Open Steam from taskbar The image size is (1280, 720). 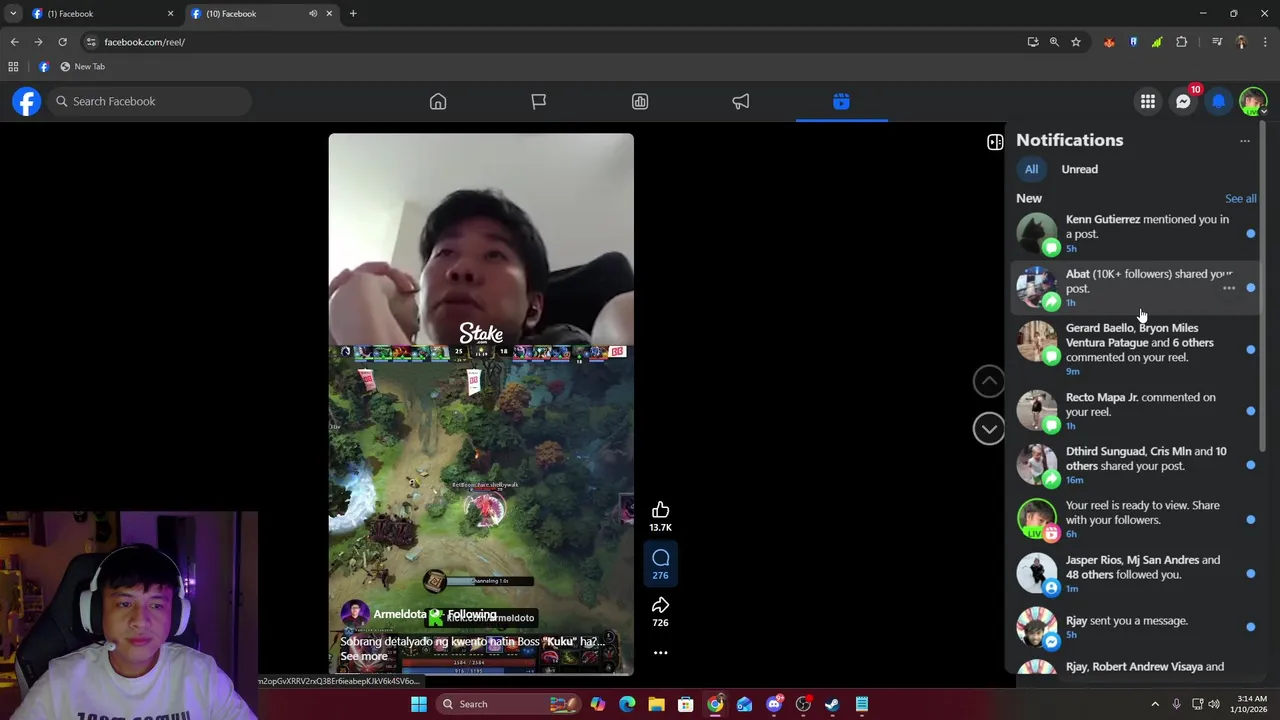pyautogui.click(x=832, y=704)
